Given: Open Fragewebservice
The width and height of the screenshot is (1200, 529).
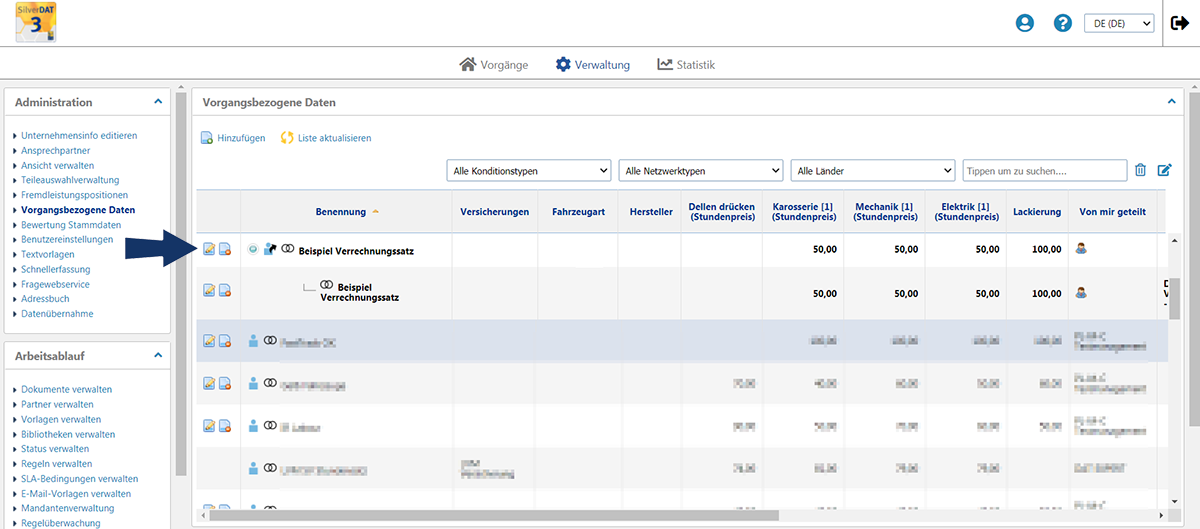Looking at the screenshot, I should point(55,284).
